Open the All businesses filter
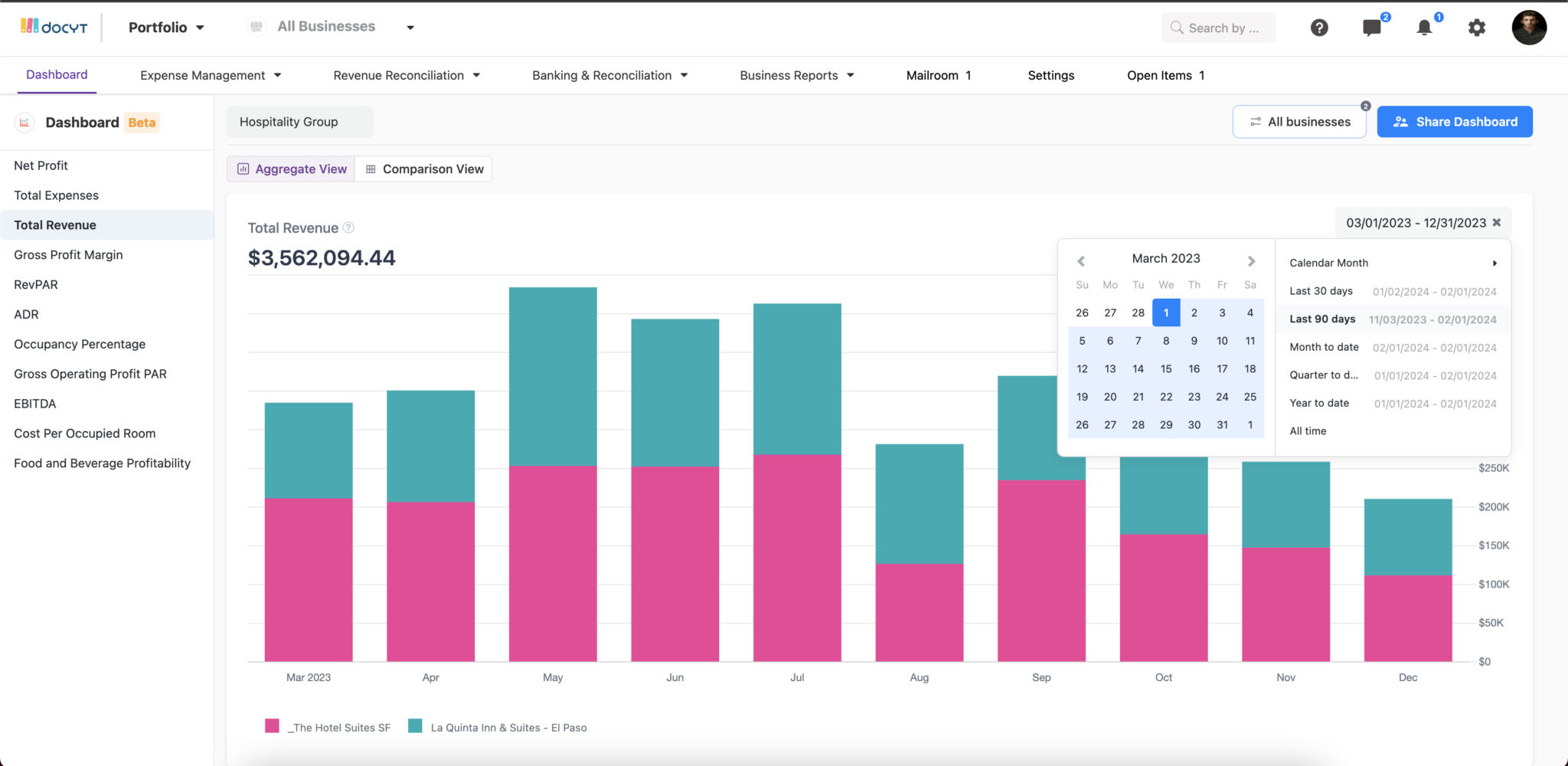1568x766 pixels. (x=1299, y=121)
